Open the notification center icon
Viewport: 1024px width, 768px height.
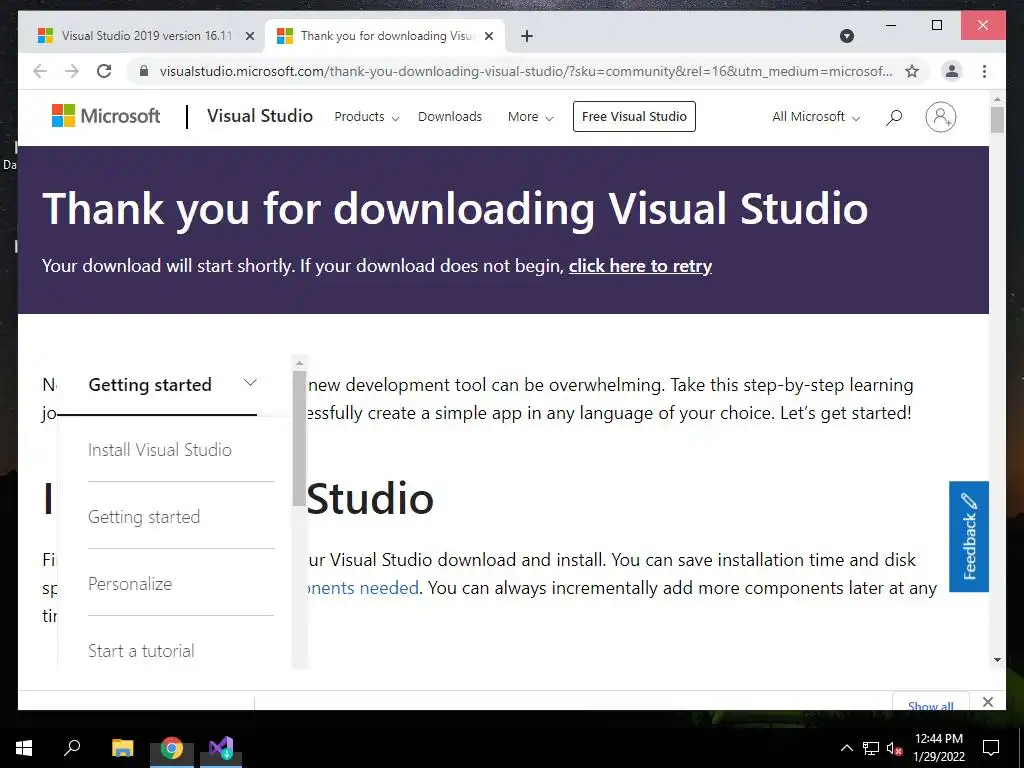point(991,748)
